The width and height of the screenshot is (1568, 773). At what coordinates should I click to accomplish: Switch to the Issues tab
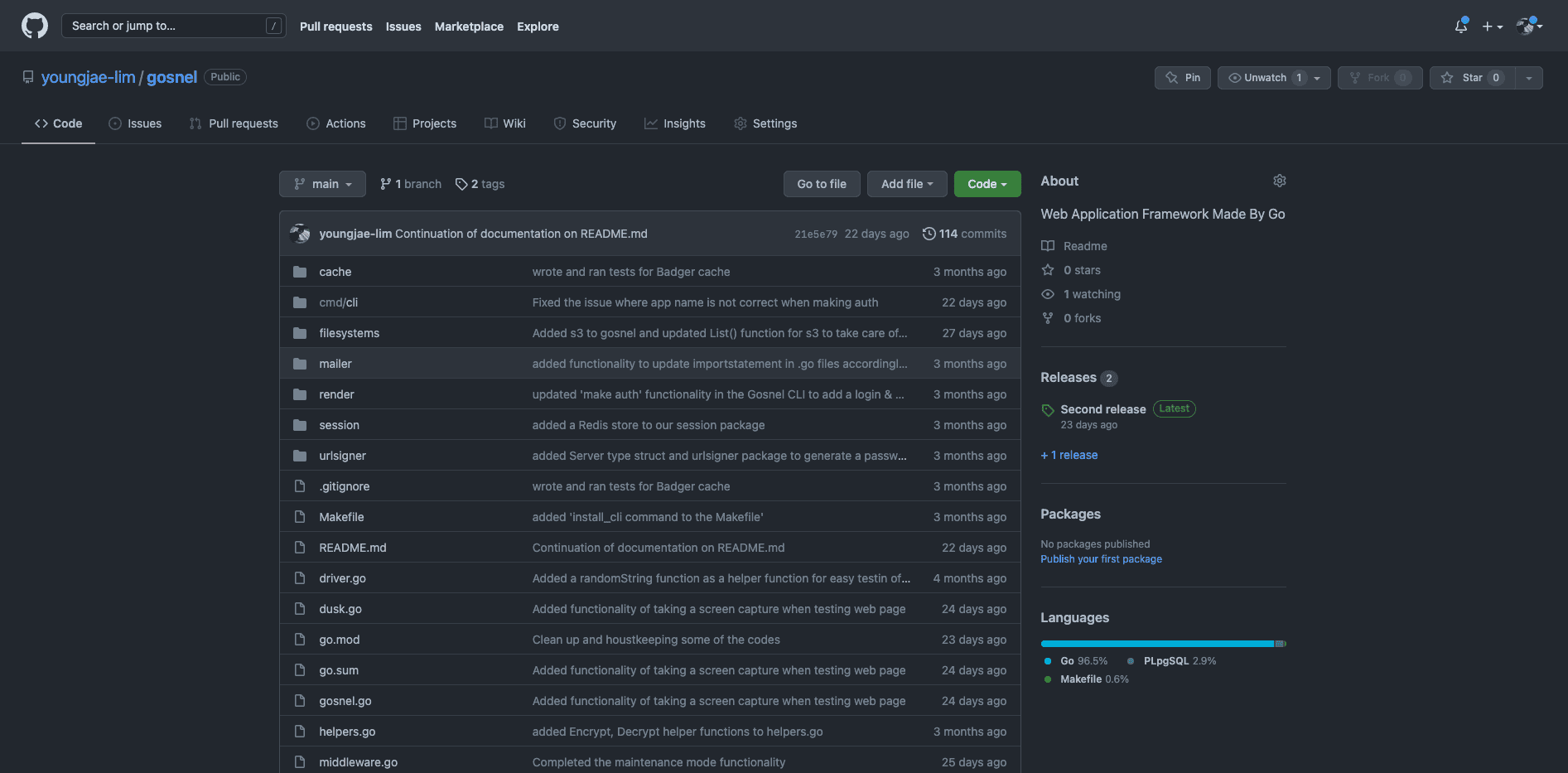coord(135,123)
